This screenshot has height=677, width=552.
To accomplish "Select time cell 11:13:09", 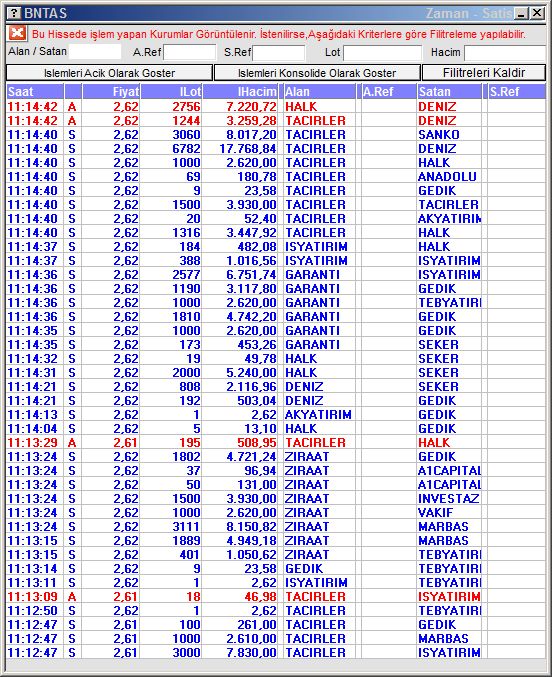I will click(35, 596).
